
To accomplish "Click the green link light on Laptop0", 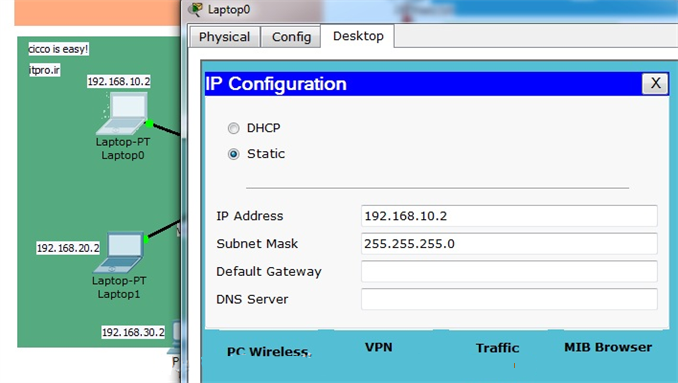I will [x=150, y=124].
